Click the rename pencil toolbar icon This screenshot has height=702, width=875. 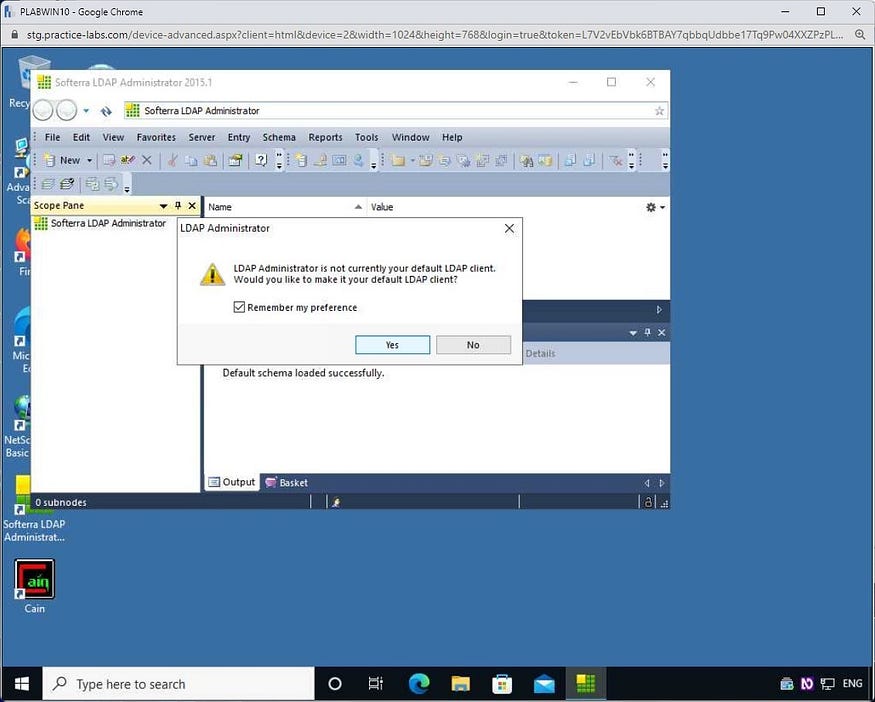127,161
